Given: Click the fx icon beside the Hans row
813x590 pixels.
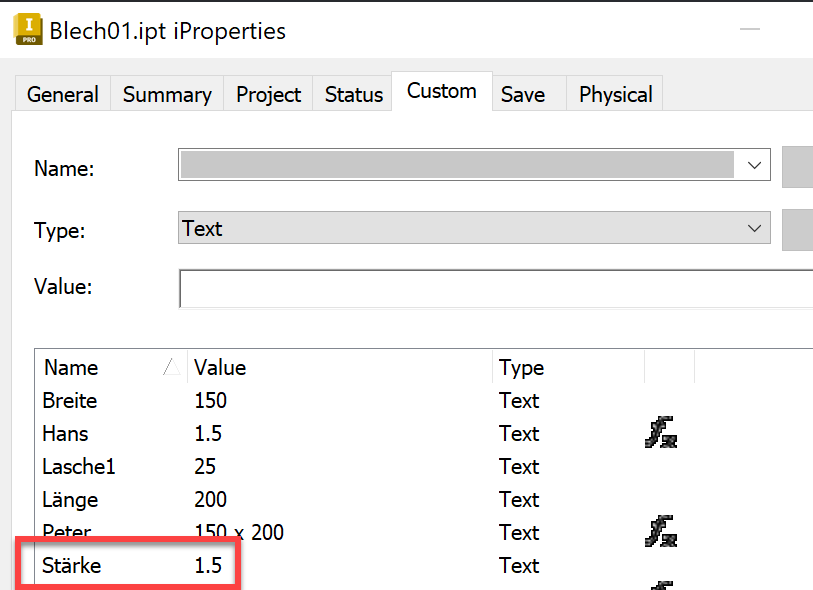Looking at the screenshot, I should click(x=661, y=433).
